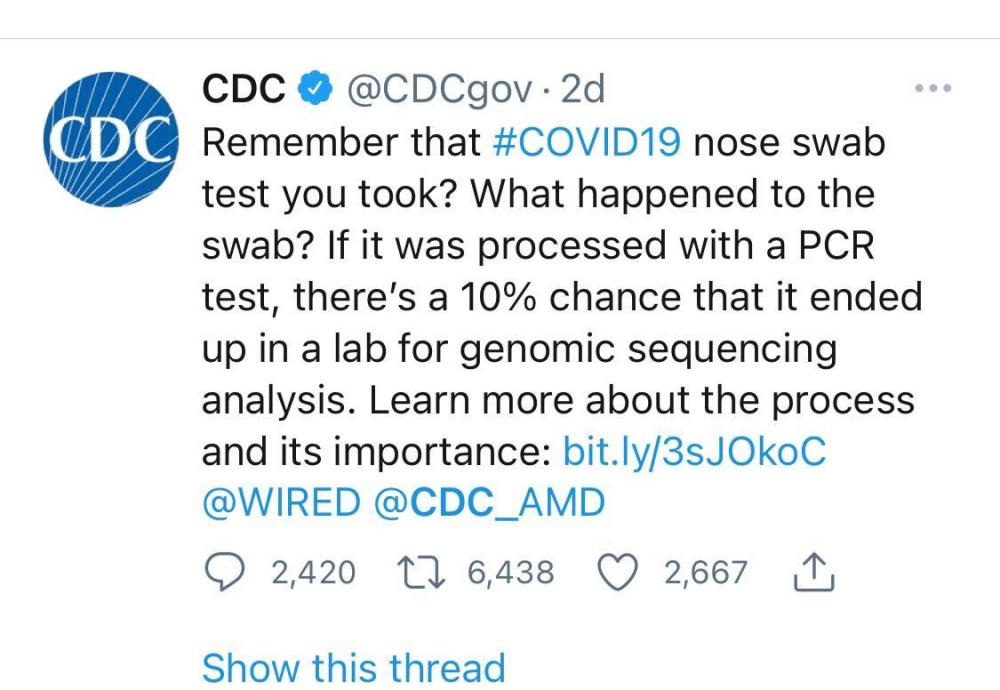
Task: Click the 2d tweet timestamp
Action: (583, 91)
